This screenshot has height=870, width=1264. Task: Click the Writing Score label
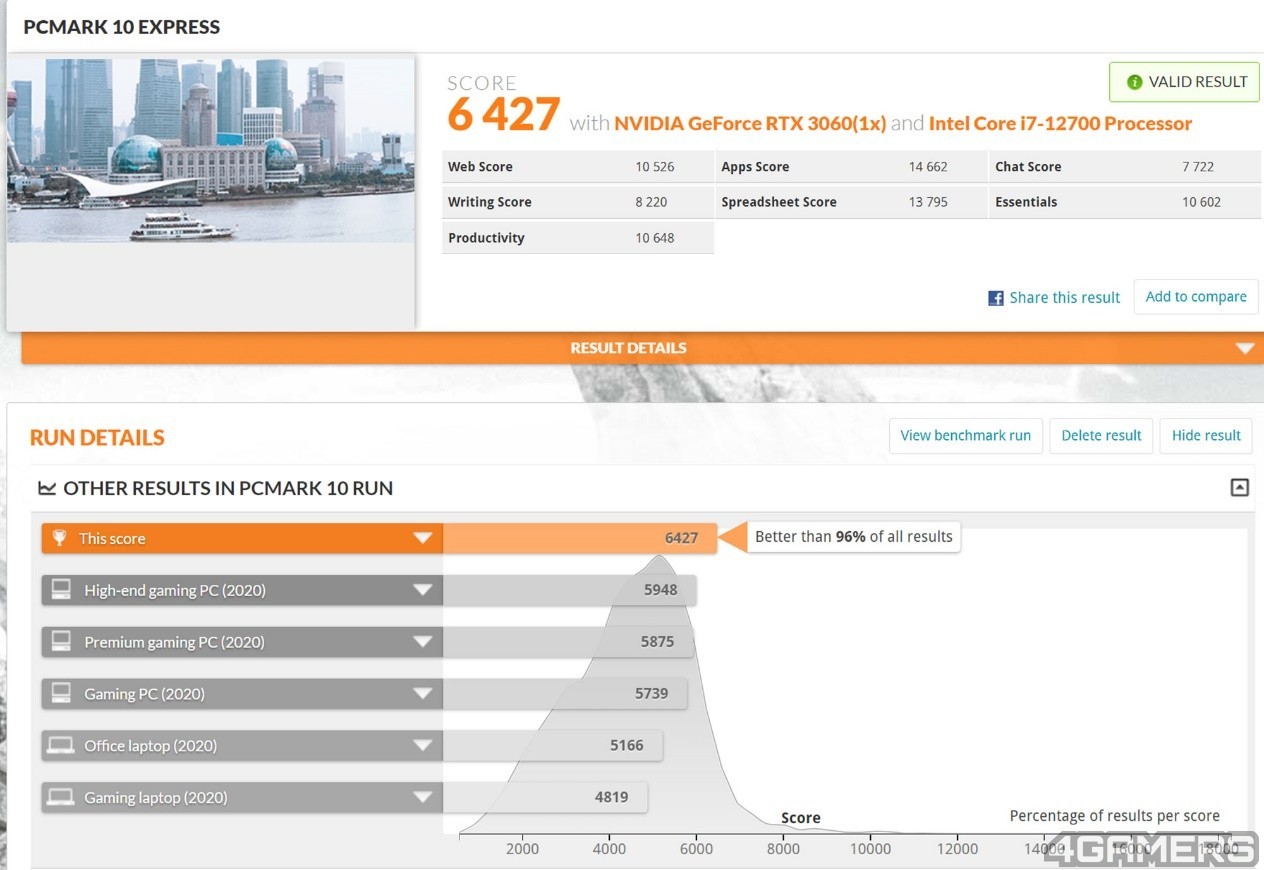[490, 202]
